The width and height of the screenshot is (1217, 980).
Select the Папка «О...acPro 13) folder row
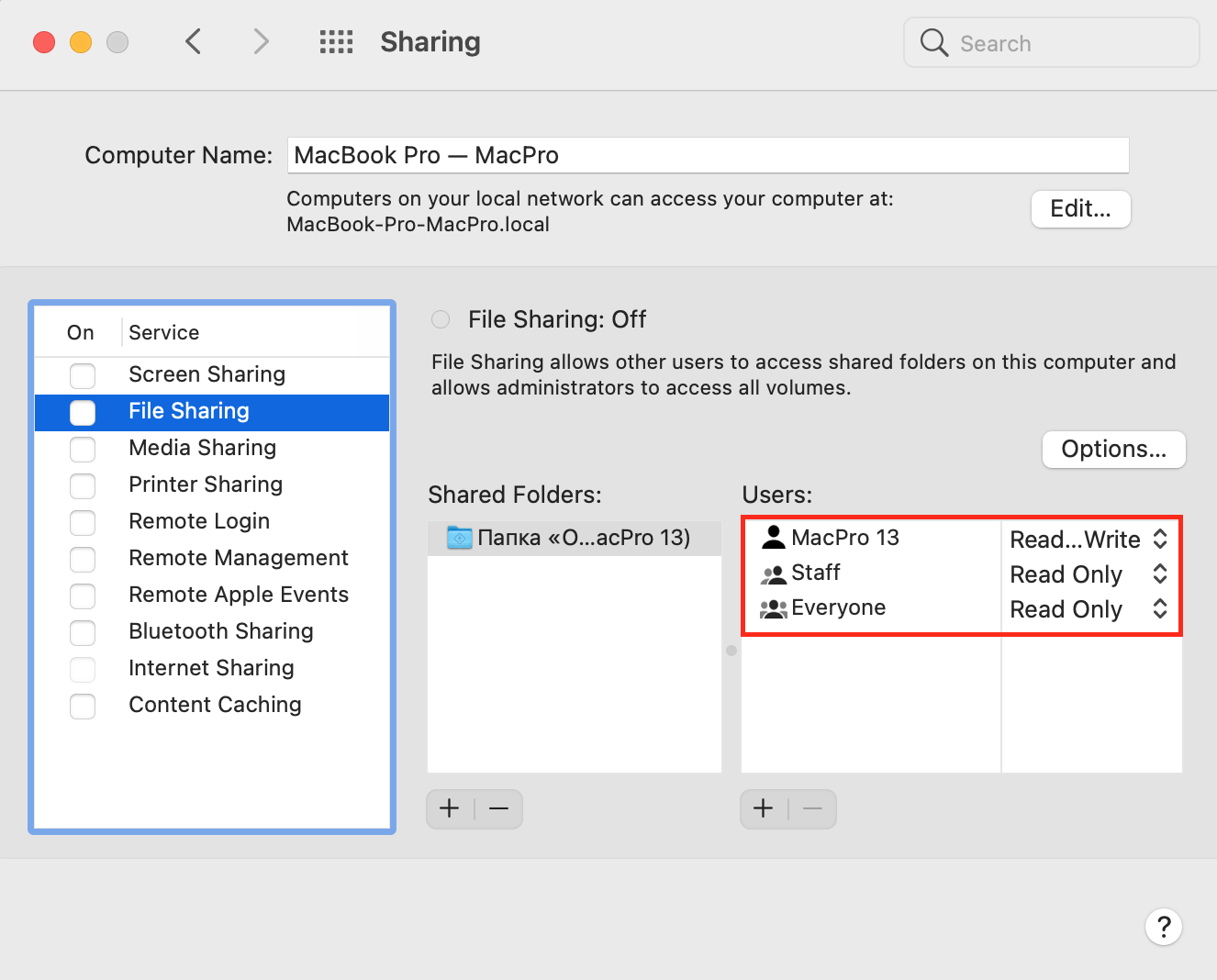(575, 538)
